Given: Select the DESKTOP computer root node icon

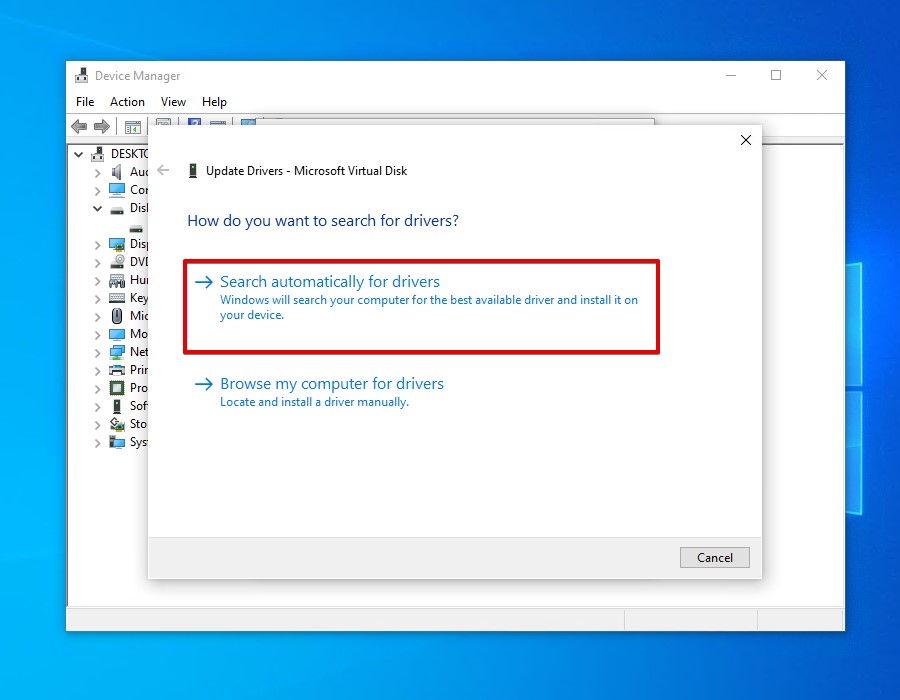Looking at the screenshot, I should pos(98,154).
